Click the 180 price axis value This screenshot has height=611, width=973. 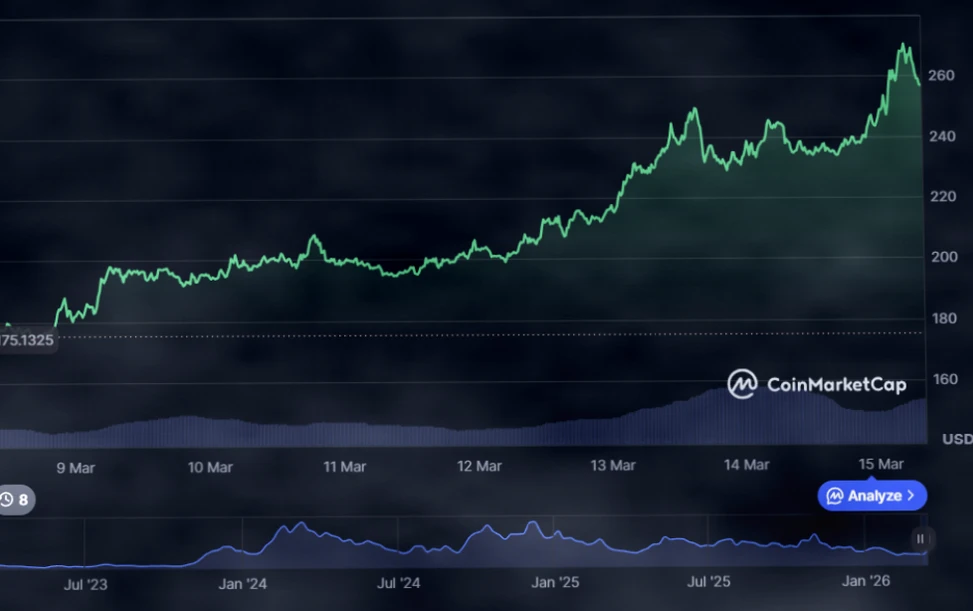(944, 318)
